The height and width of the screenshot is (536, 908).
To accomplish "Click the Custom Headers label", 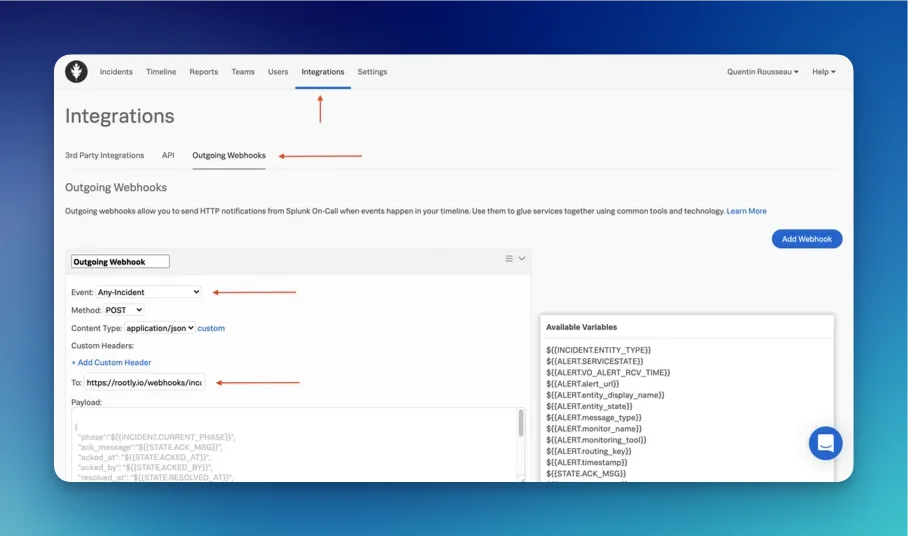I will pyautogui.click(x=102, y=346).
